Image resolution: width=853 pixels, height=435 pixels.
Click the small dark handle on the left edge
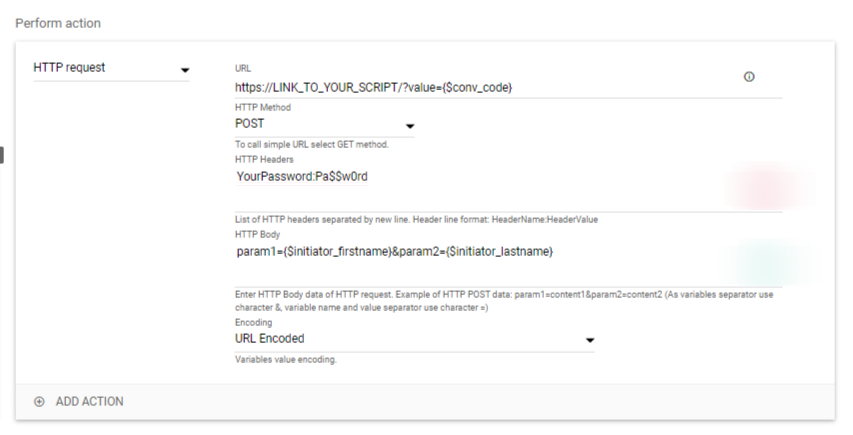coord(2,155)
